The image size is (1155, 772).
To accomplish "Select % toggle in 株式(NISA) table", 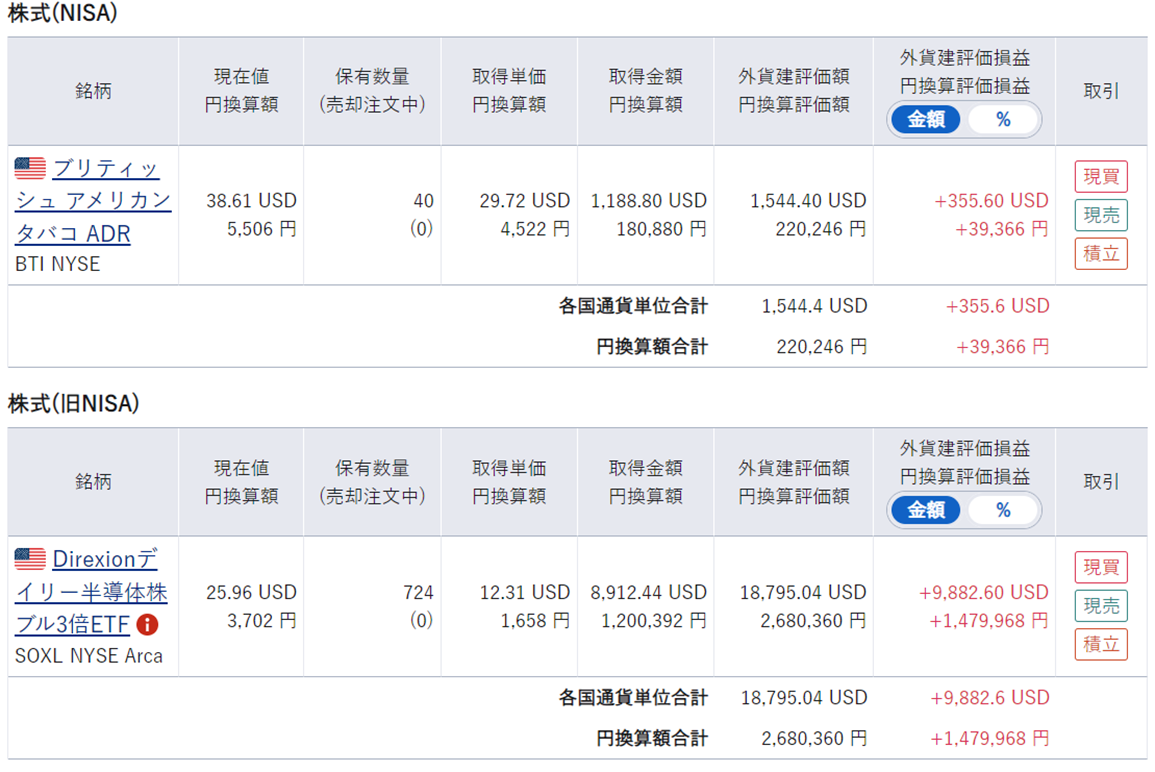I will tap(1003, 119).
